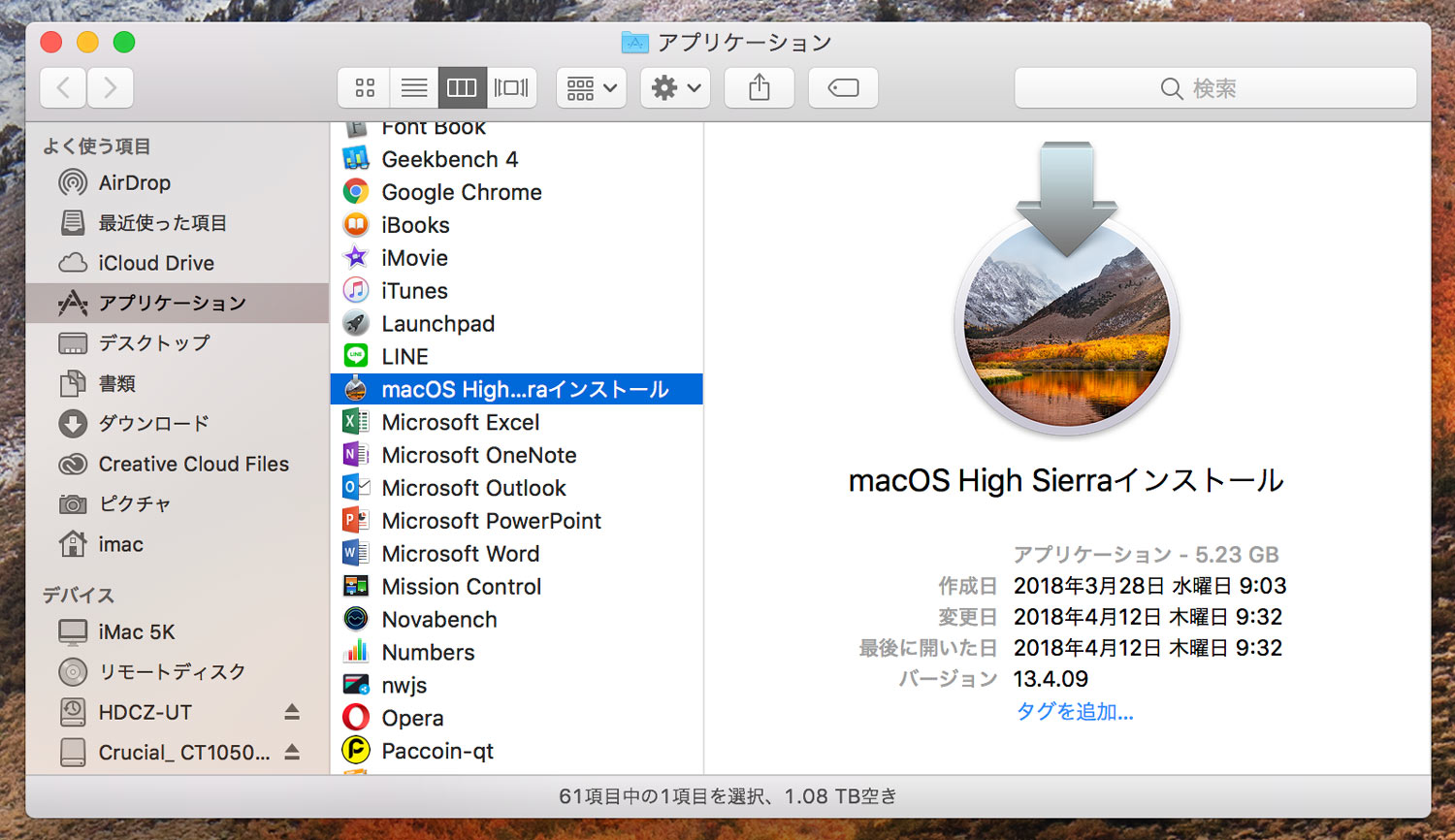Select the 'Numbers' name text

coord(428,652)
